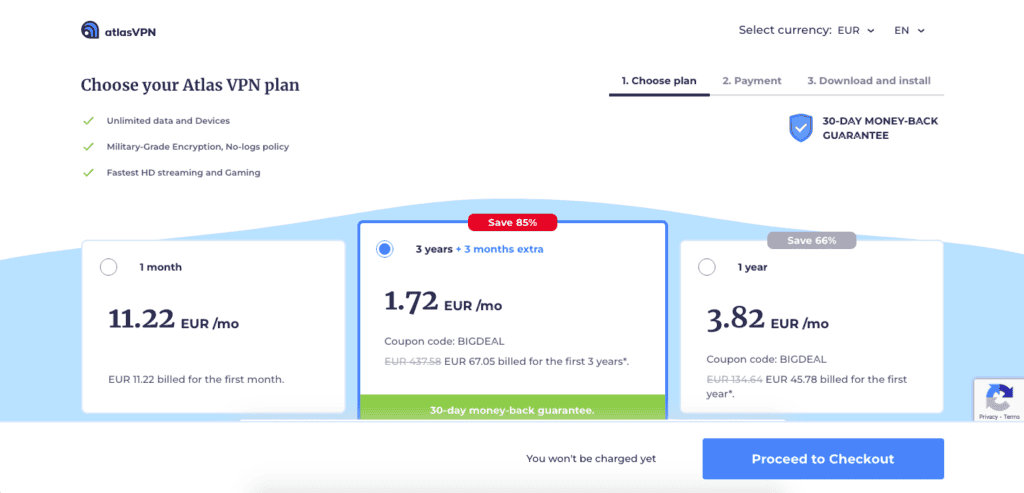Click the money-back guarantee shield icon

(801, 127)
